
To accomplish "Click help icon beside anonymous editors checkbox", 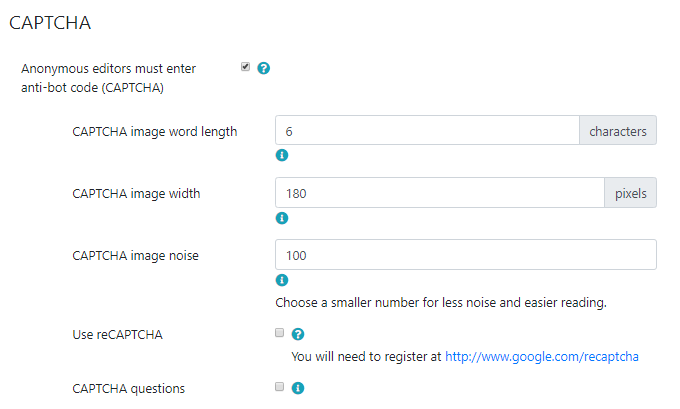I will 264,69.
